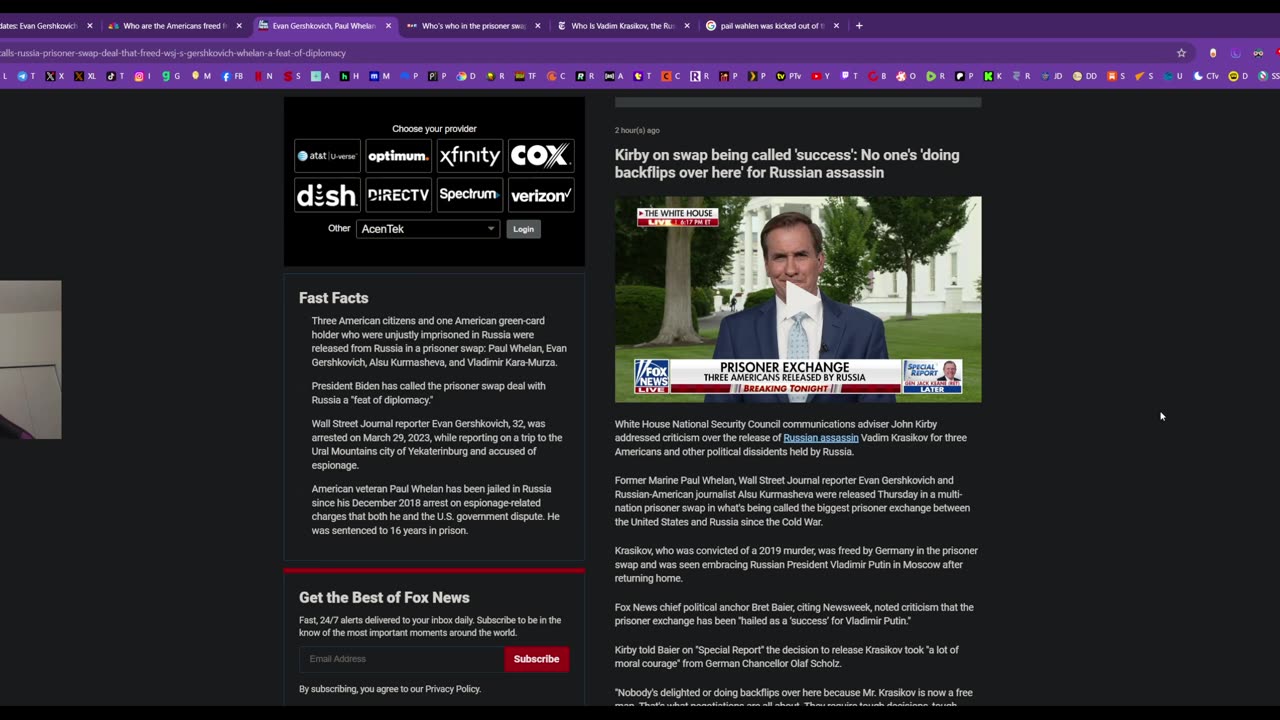Open the Facebook FB bookmark
This screenshot has height=720, width=1280.
coord(232,76)
